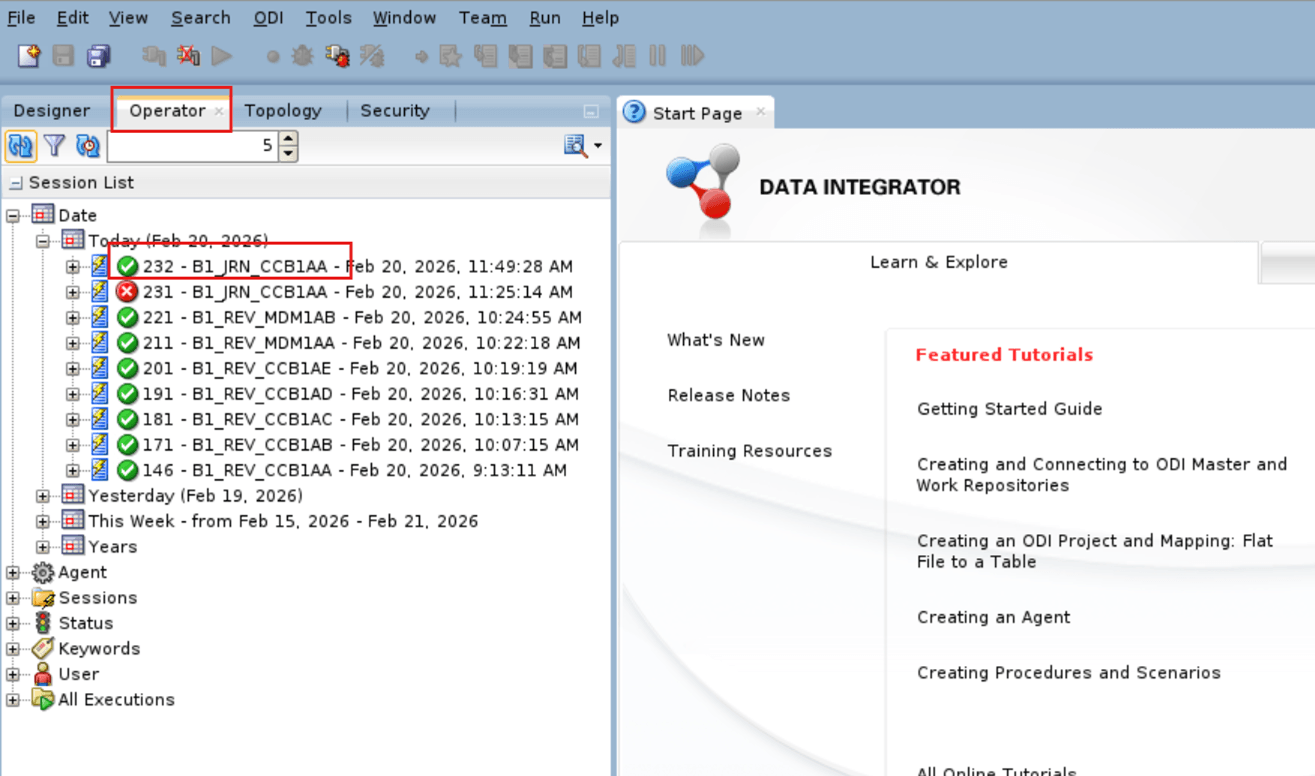The height and width of the screenshot is (776, 1315).
Task: Open the Search menu
Action: [201, 18]
